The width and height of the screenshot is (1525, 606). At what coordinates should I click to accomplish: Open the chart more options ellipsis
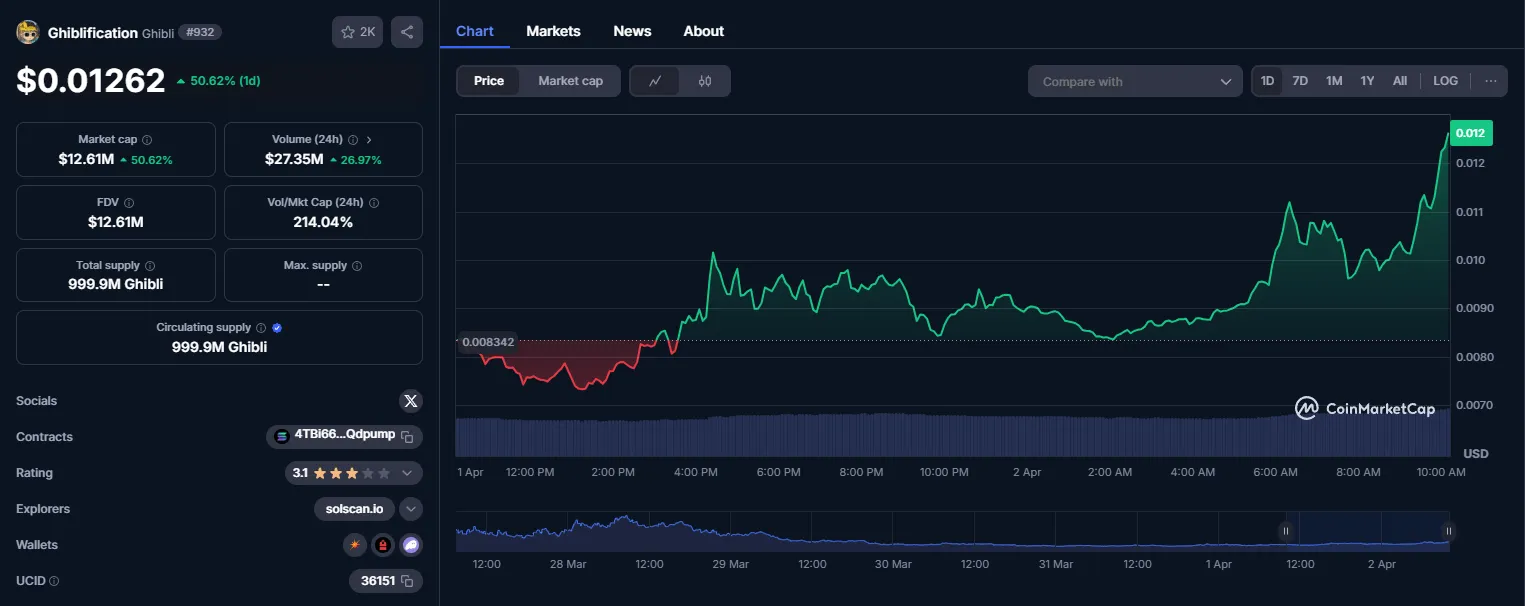click(1490, 81)
